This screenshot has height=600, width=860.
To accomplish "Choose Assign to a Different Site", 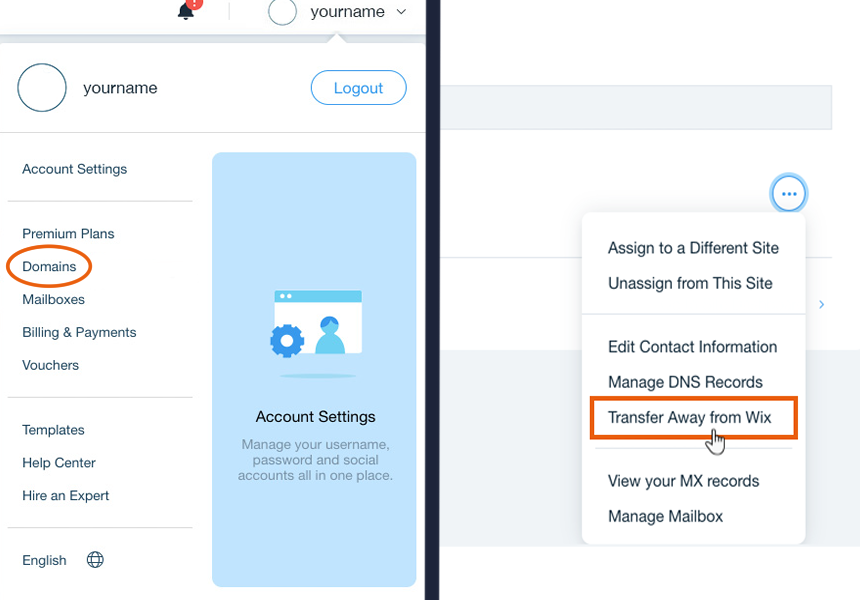I will pos(693,248).
